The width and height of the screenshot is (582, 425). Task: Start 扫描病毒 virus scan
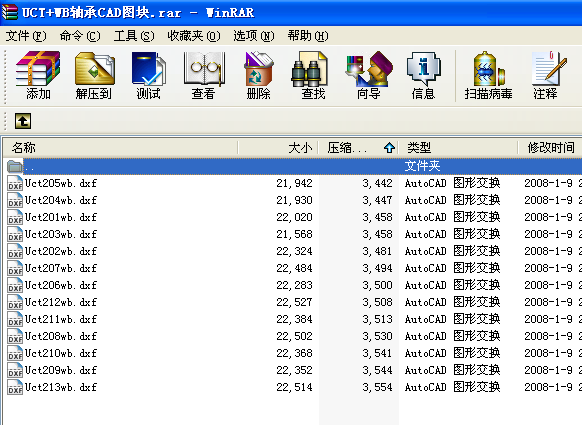click(x=488, y=75)
